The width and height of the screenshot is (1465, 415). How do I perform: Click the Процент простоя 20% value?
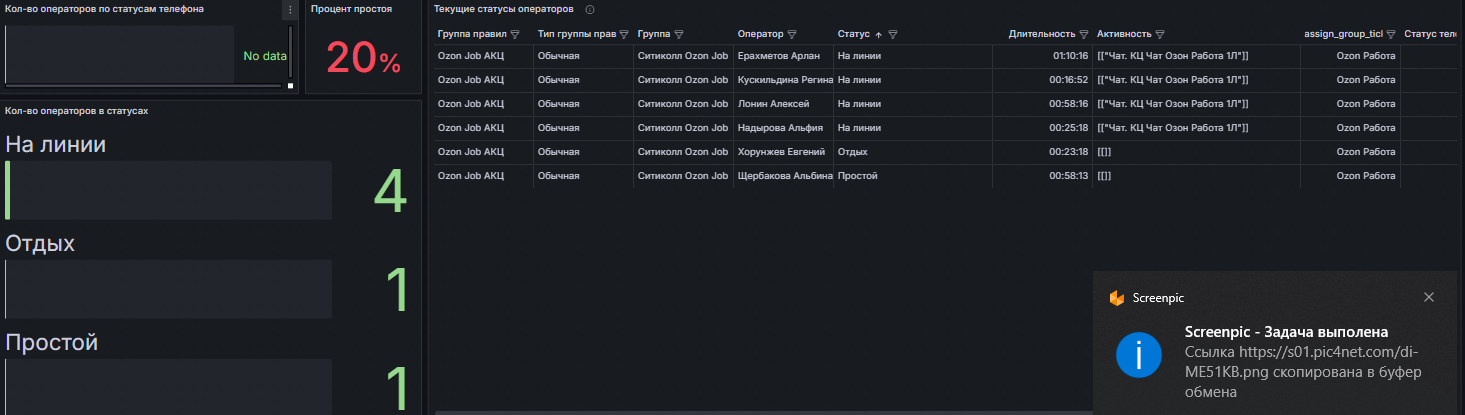(x=363, y=59)
